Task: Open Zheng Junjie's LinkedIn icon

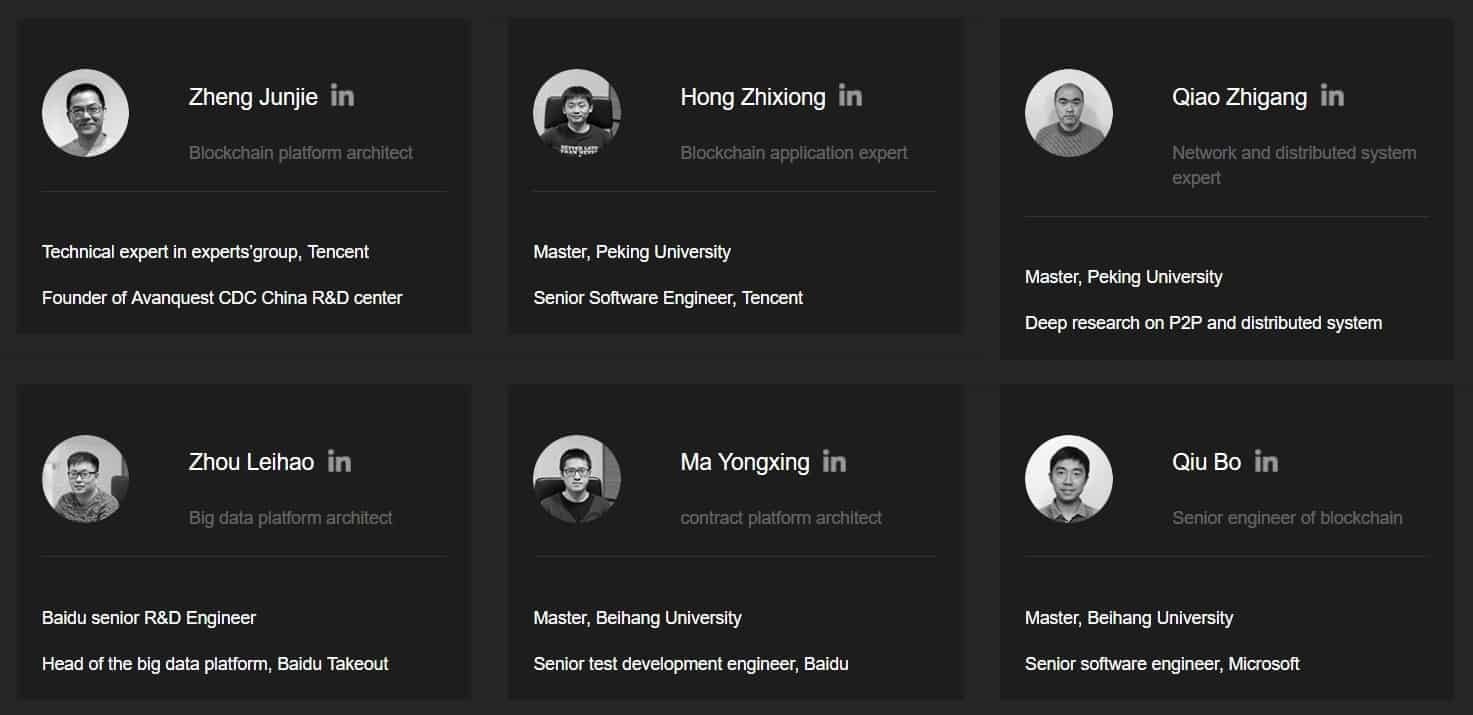Action: (342, 96)
